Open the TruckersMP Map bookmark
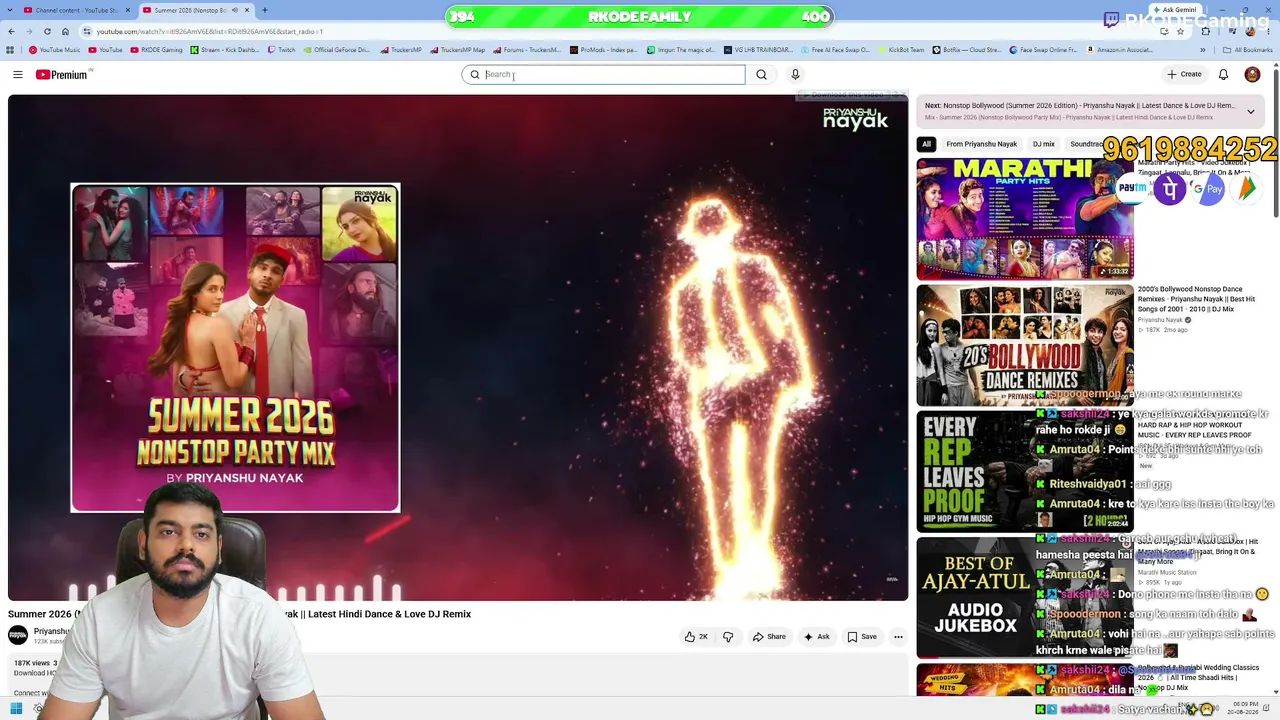 coord(457,50)
